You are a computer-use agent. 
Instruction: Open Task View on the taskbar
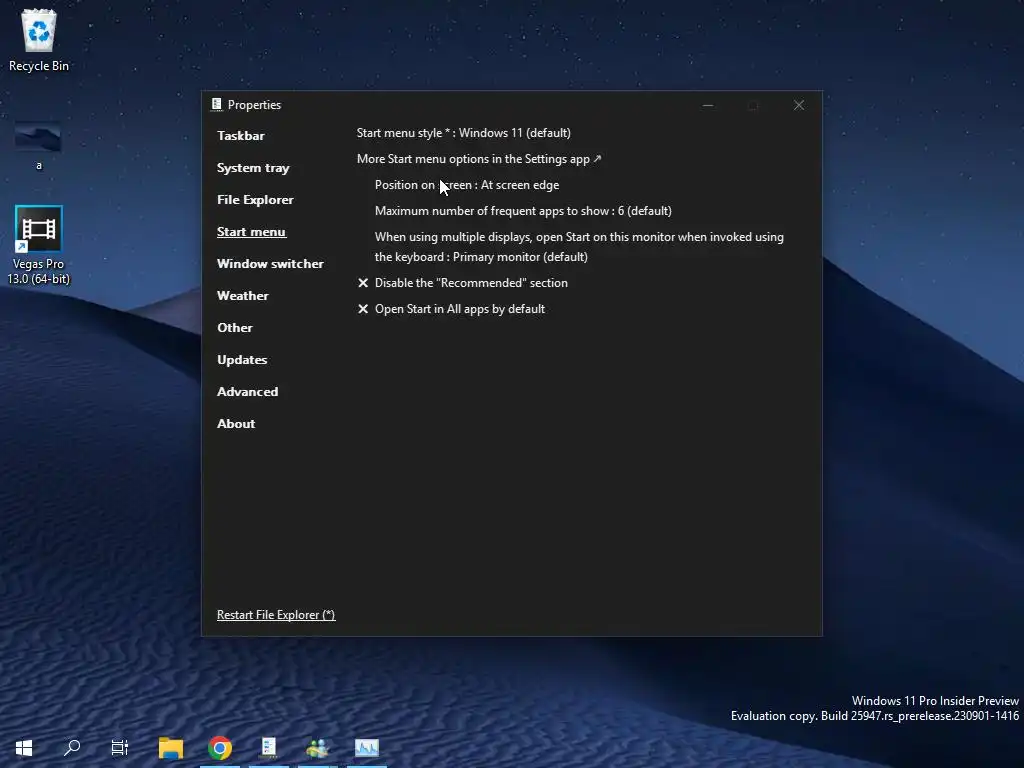(120, 748)
